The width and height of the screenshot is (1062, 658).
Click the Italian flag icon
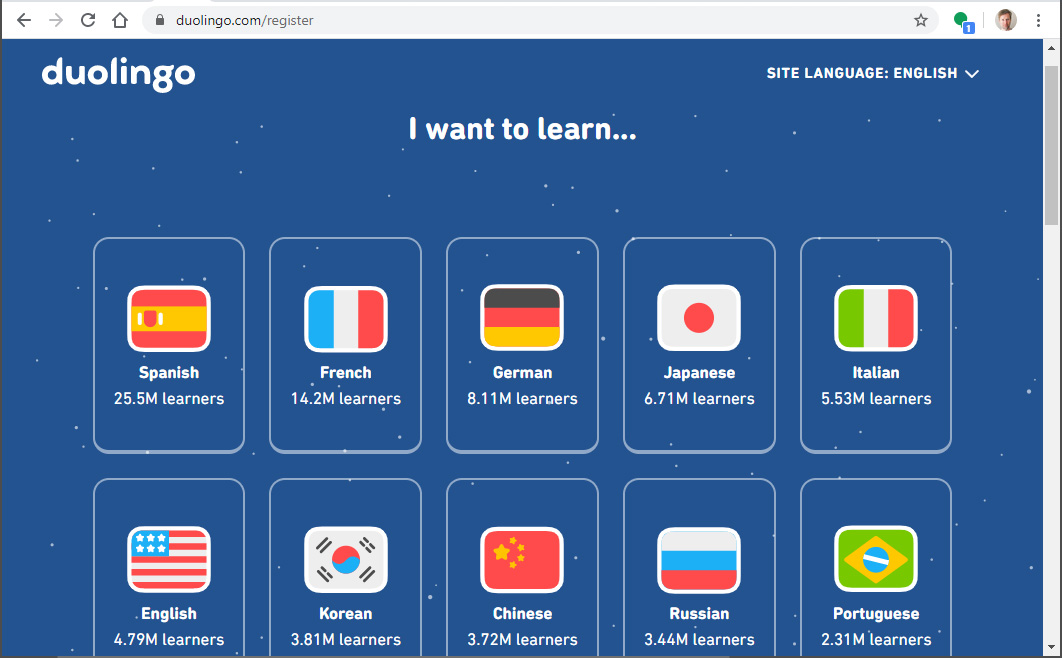pyautogui.click(x=876, y=317)
